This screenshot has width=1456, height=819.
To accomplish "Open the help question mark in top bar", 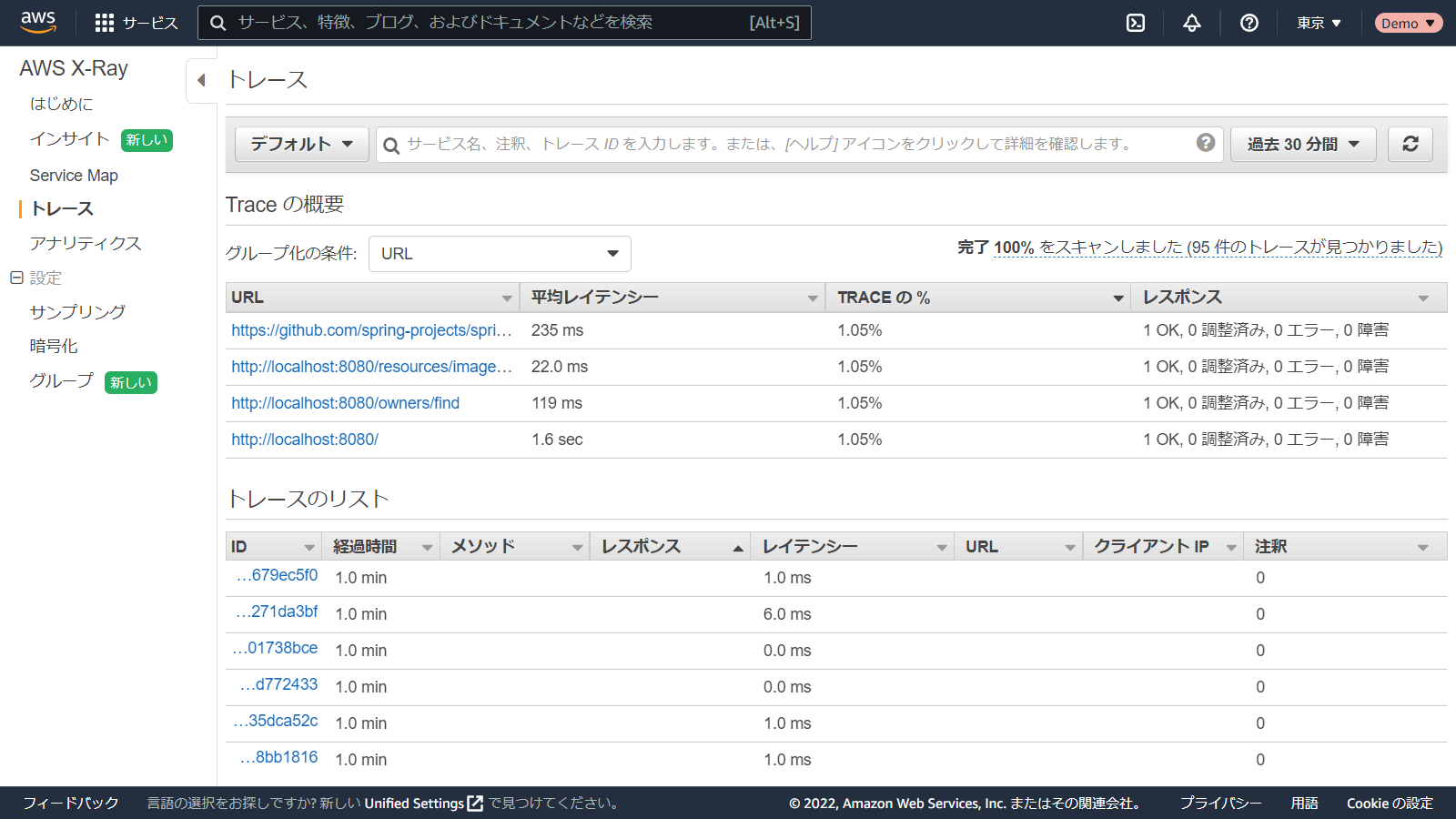I will click(1249, 23).
